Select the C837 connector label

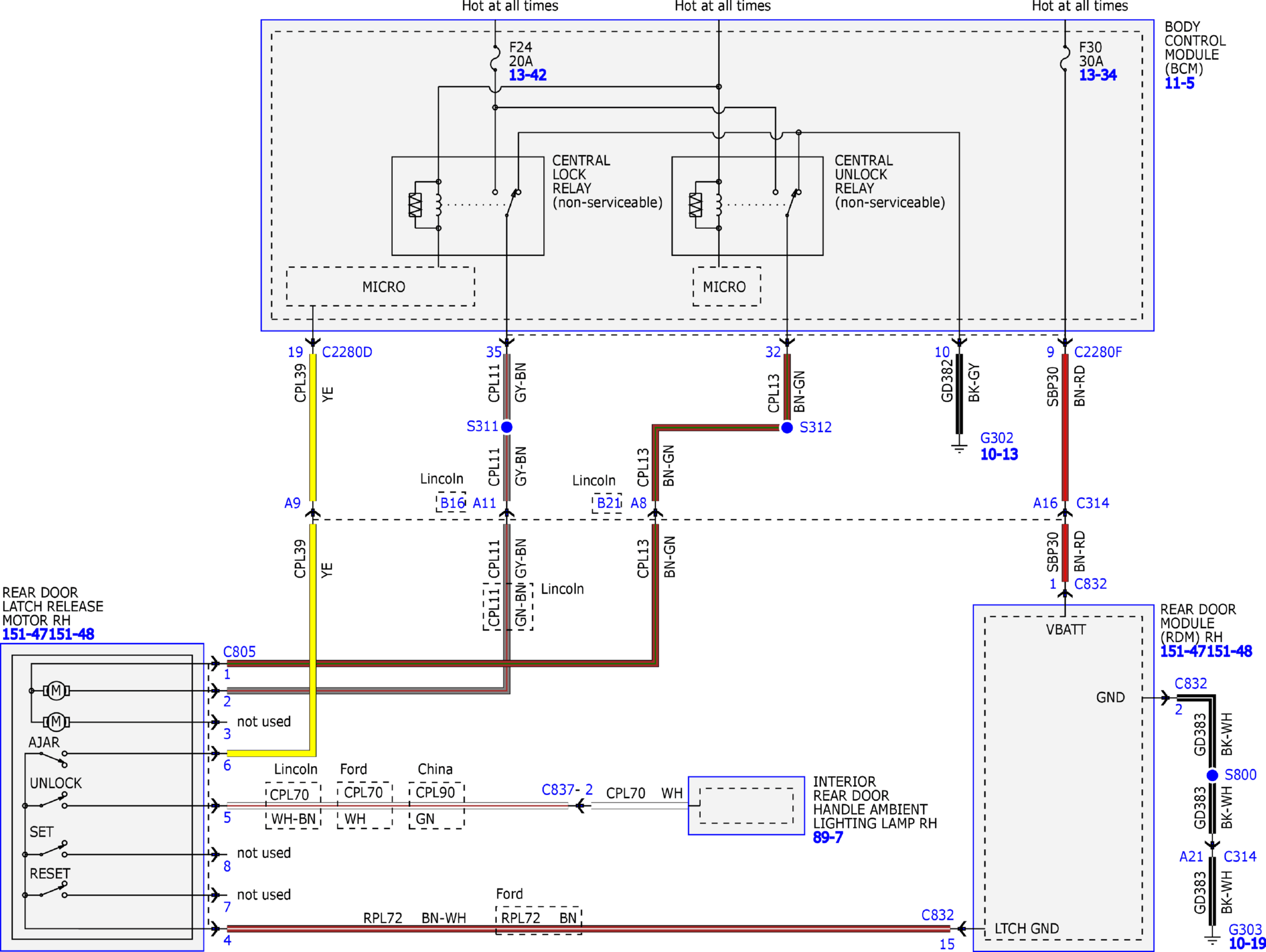558,790
